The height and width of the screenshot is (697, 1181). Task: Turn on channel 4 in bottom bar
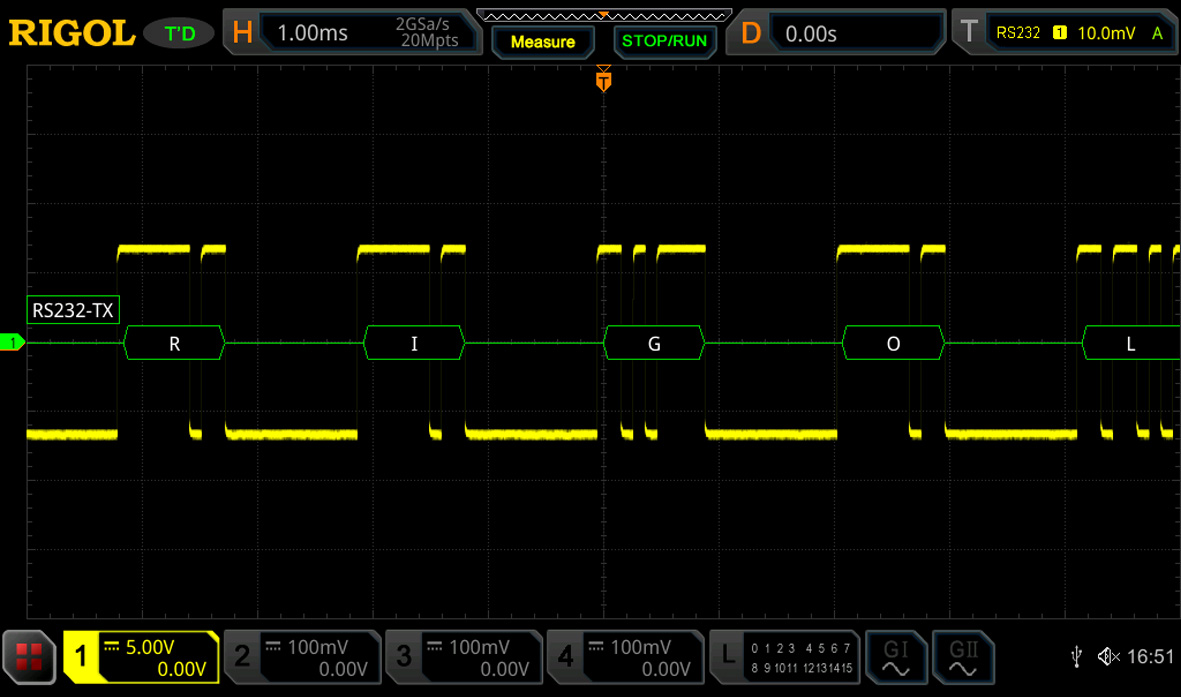[x=625, y=657]
